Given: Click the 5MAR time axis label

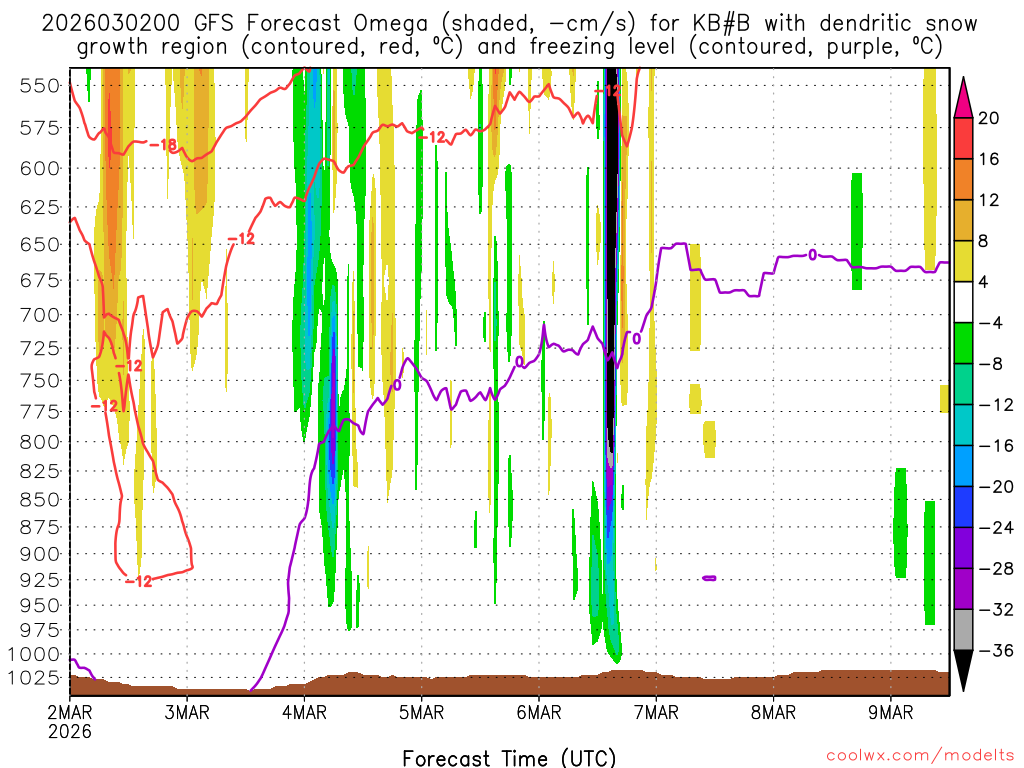Looking at the screenshot, I should click(421, 712).
